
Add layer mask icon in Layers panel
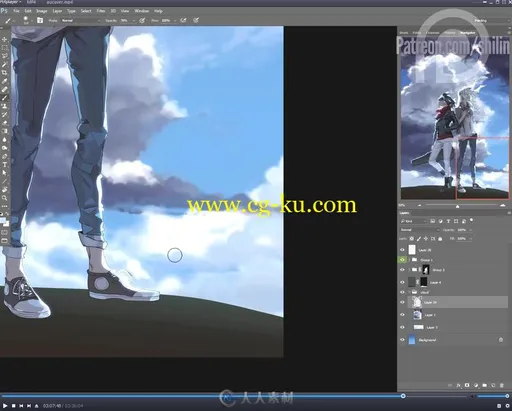[467, 385]
